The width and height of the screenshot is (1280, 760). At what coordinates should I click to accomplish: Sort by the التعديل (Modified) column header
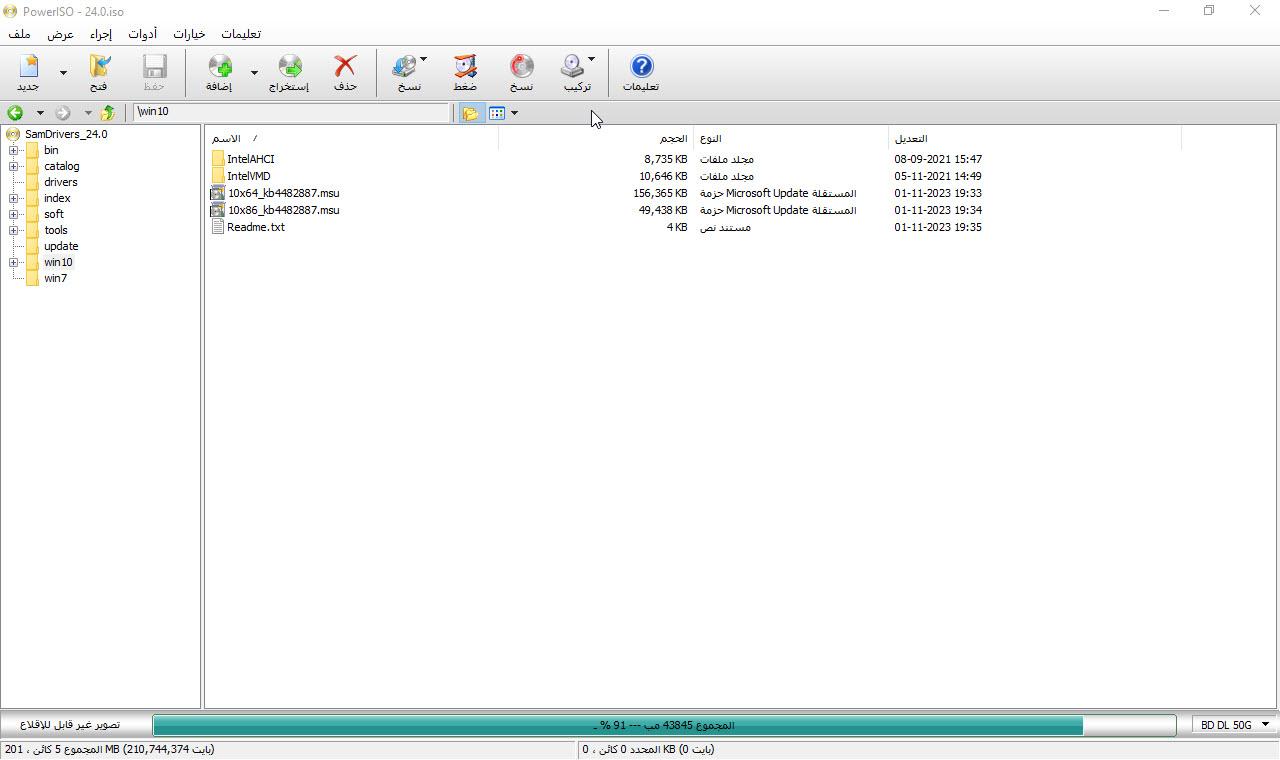click(x=1034, y=138)
